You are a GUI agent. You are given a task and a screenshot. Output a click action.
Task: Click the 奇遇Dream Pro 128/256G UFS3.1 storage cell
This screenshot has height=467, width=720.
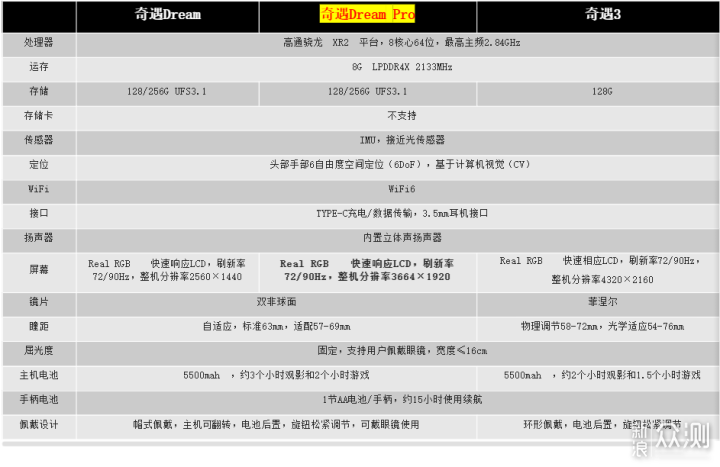coord(368,92)
